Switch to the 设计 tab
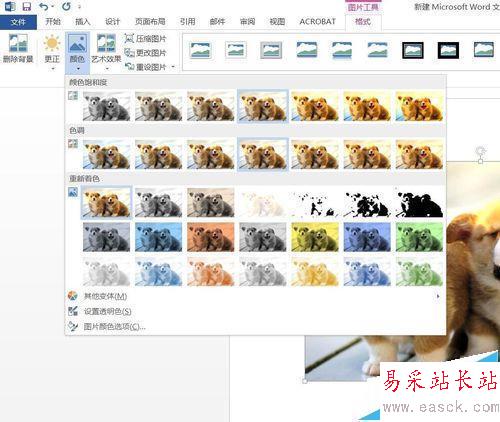500x422 pixels. tap(112, 22)
